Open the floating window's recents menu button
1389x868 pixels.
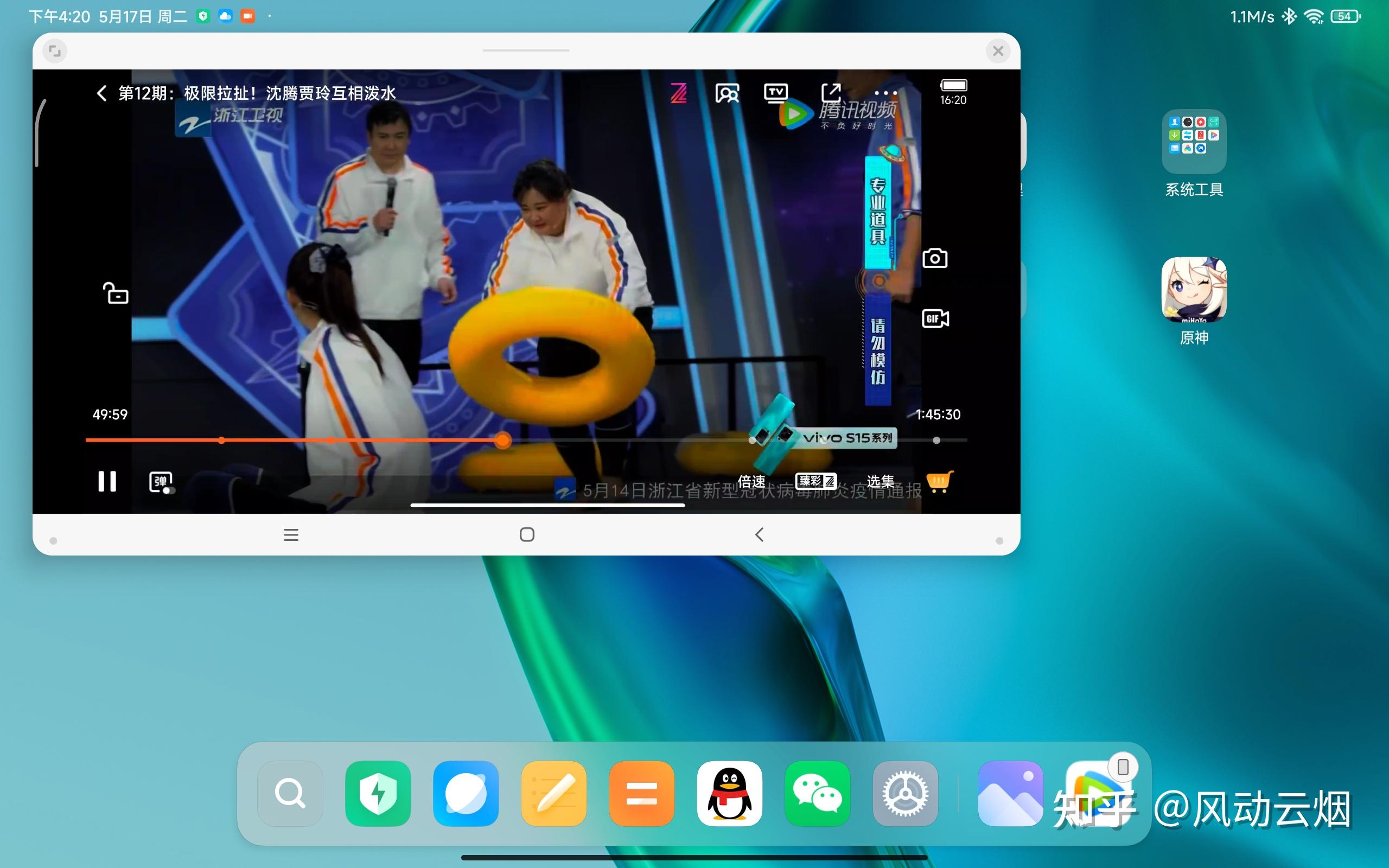point(291,535)
